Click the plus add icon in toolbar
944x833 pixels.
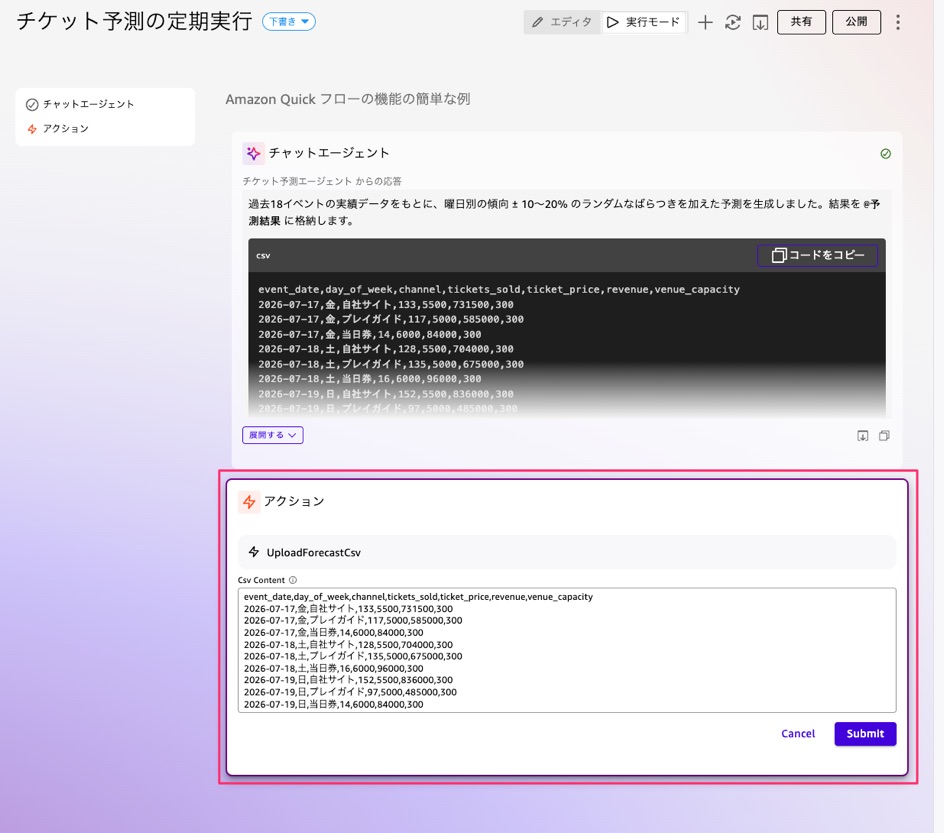[705, 22]
